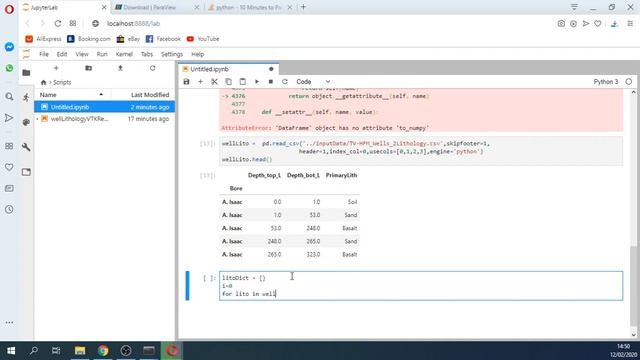Open the Help menu
The image size is (640, 360).
[x=198, y=54]
